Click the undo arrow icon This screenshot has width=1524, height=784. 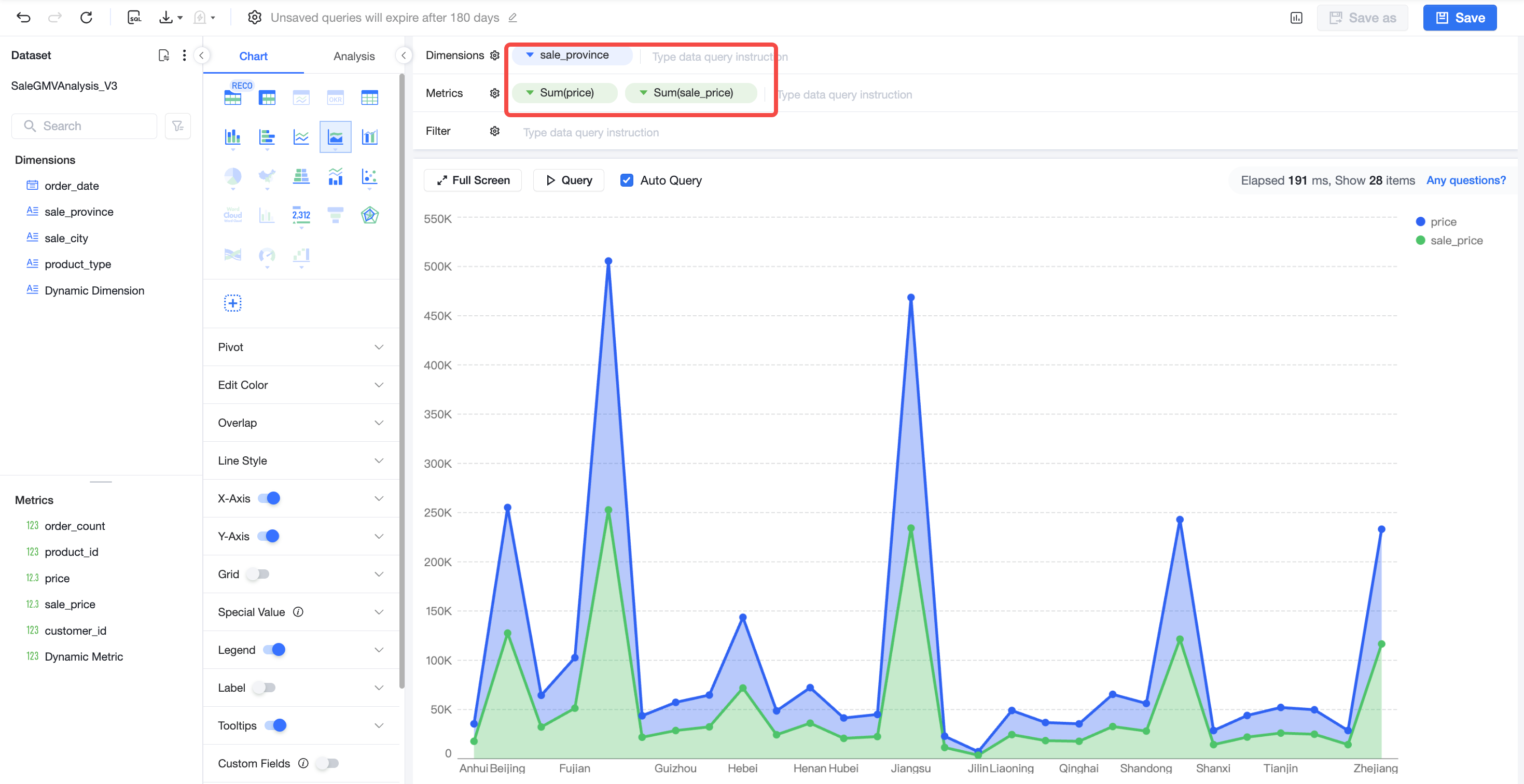[x=24, y=18]
